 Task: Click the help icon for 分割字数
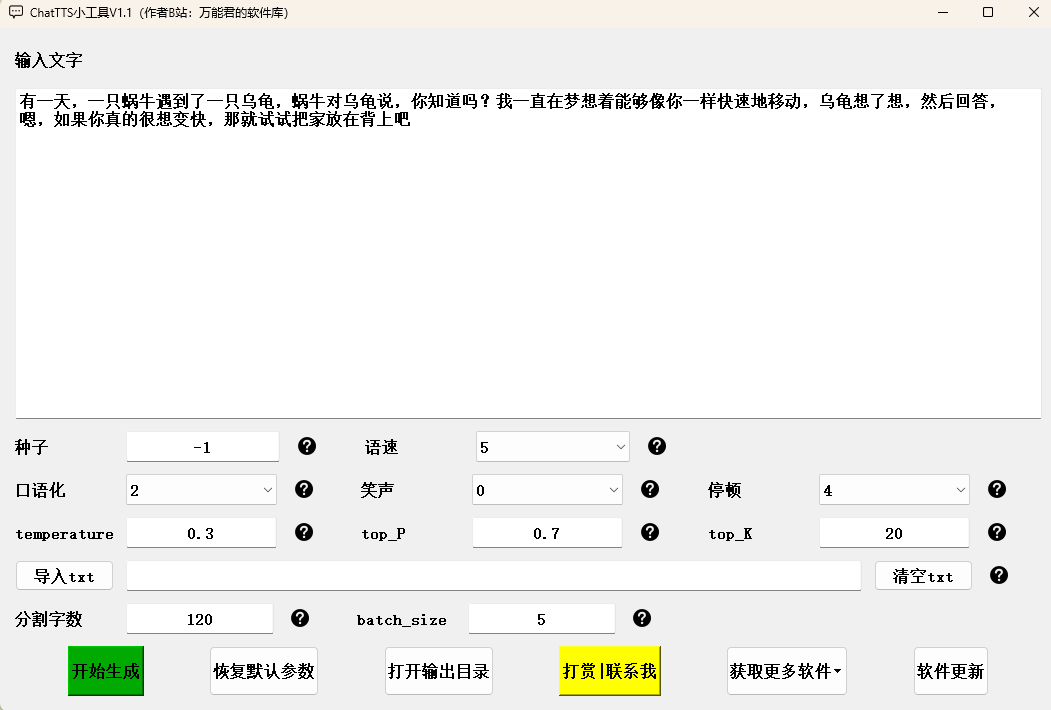(x=300, y=618)
